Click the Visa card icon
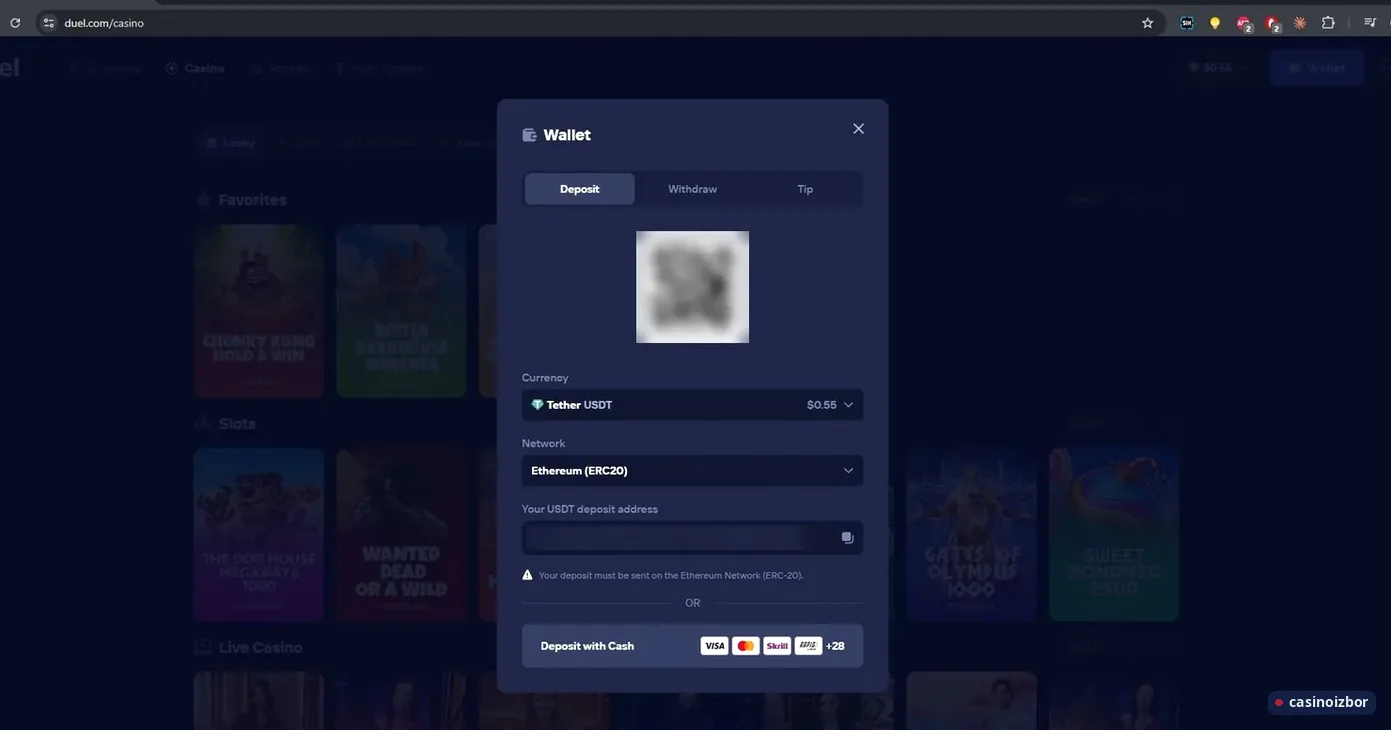Viewport: 1391px width, 730px height. [714, 646]
